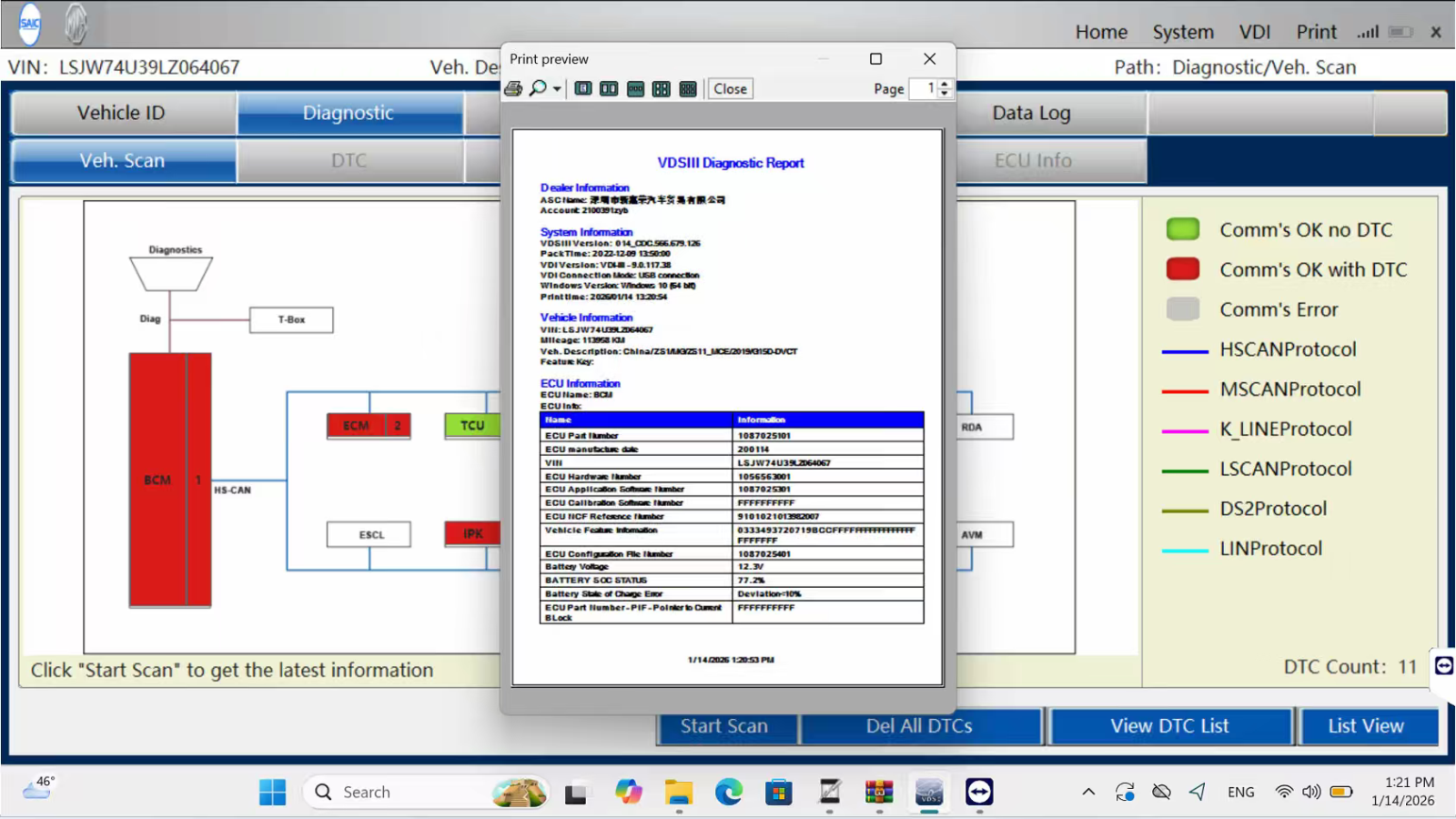The image size is (1456, 819).
Task: Open the Data Log tab
Action: pos(1031,113)
